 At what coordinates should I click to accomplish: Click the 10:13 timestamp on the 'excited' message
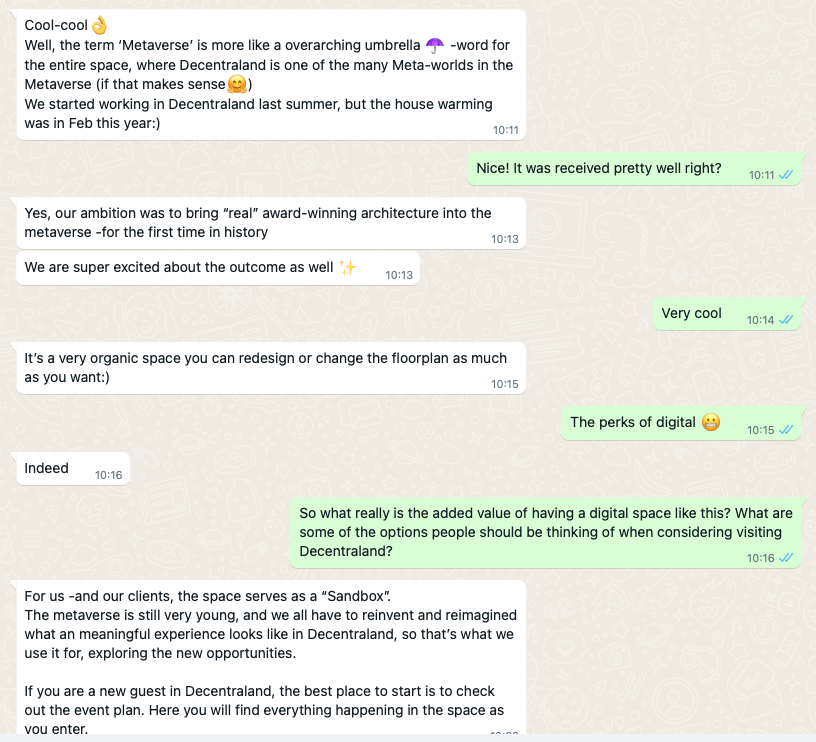pos(399,275)
